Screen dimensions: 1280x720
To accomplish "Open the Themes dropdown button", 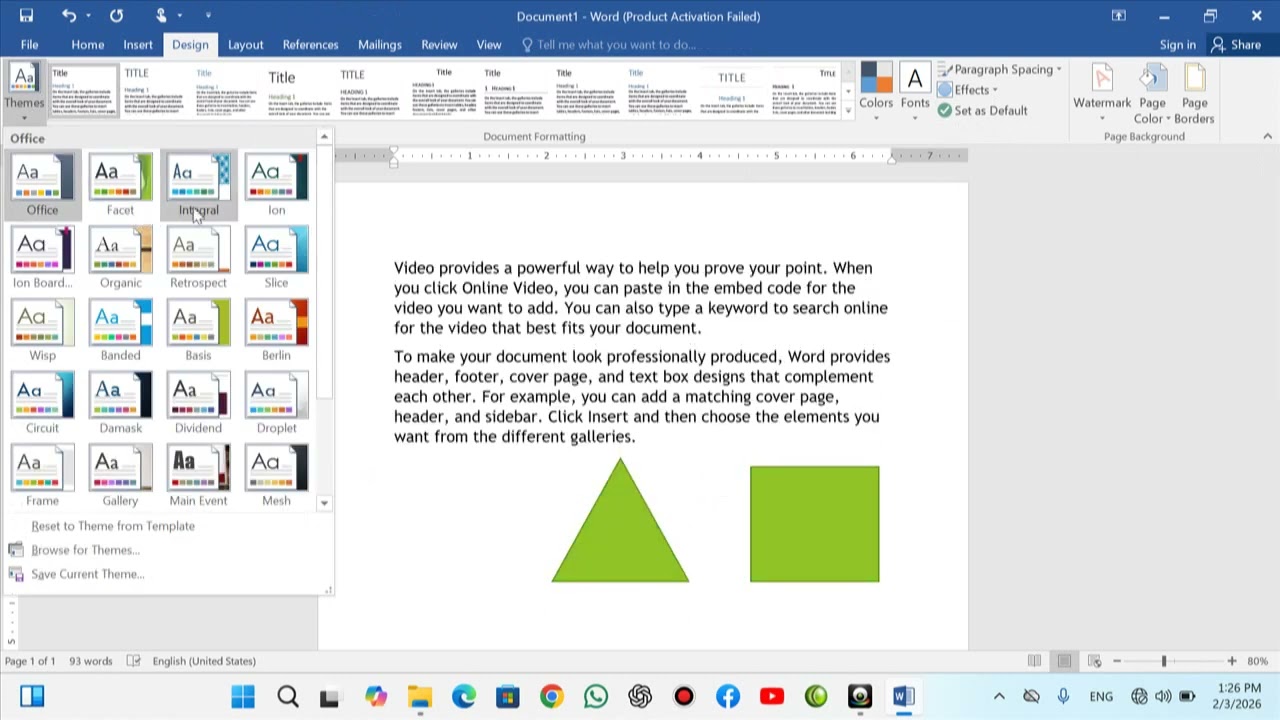I will (24, 90).
